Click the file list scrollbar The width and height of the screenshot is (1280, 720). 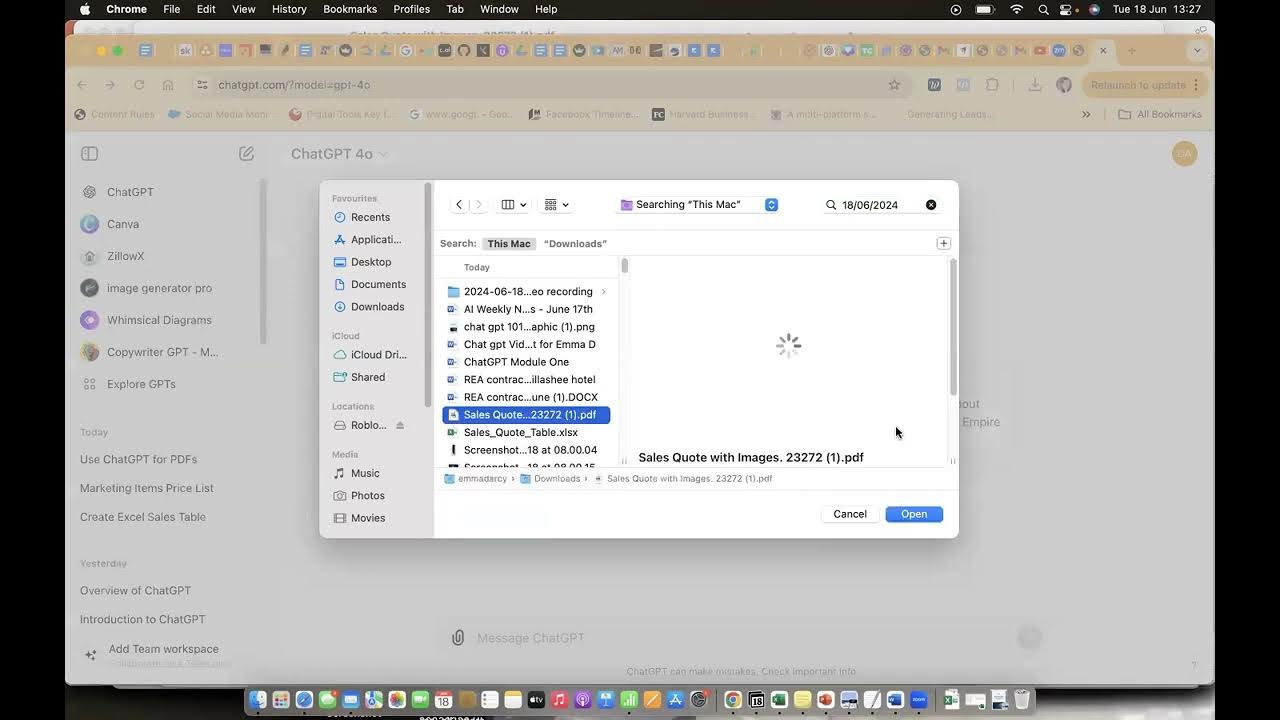click(625, 266)
